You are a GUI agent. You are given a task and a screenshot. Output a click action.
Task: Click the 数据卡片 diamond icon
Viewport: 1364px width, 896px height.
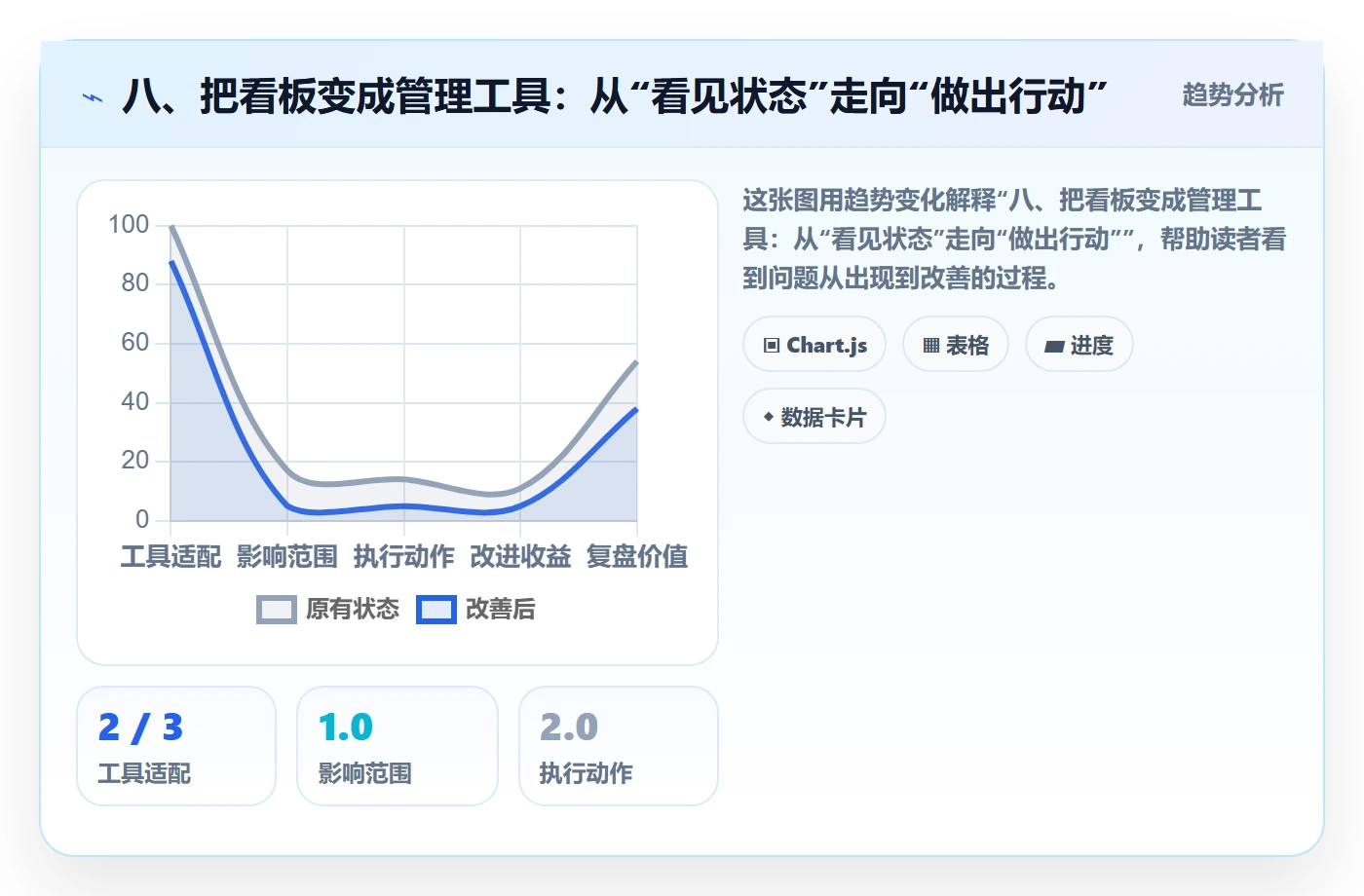769,417
